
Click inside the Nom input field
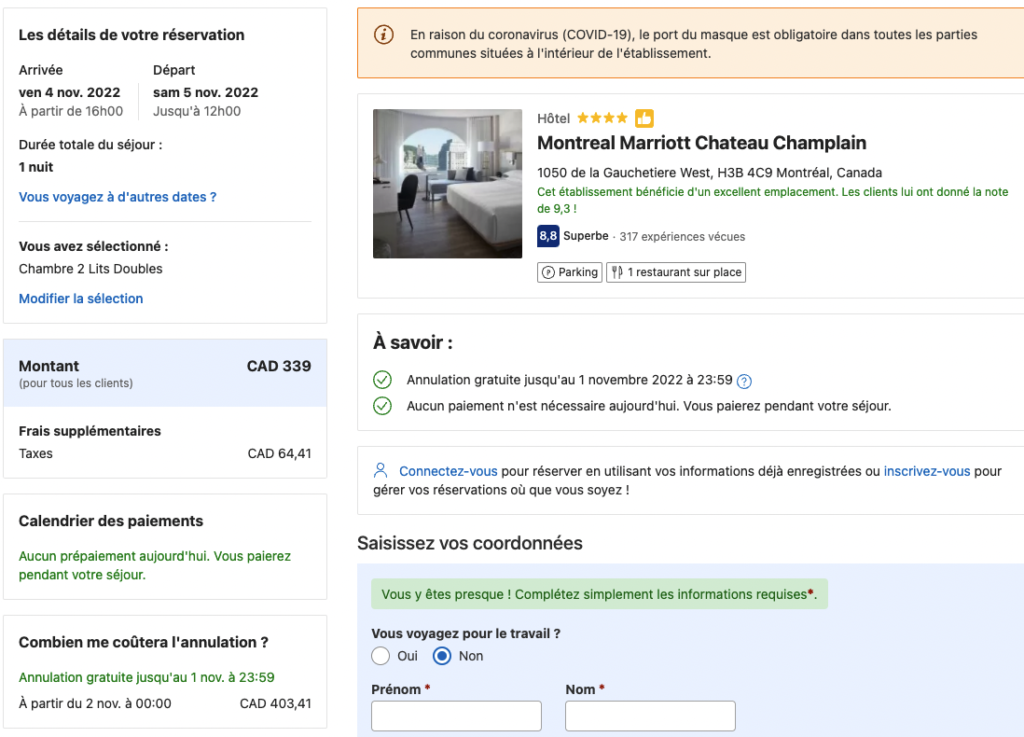click(x=650, y=715)
